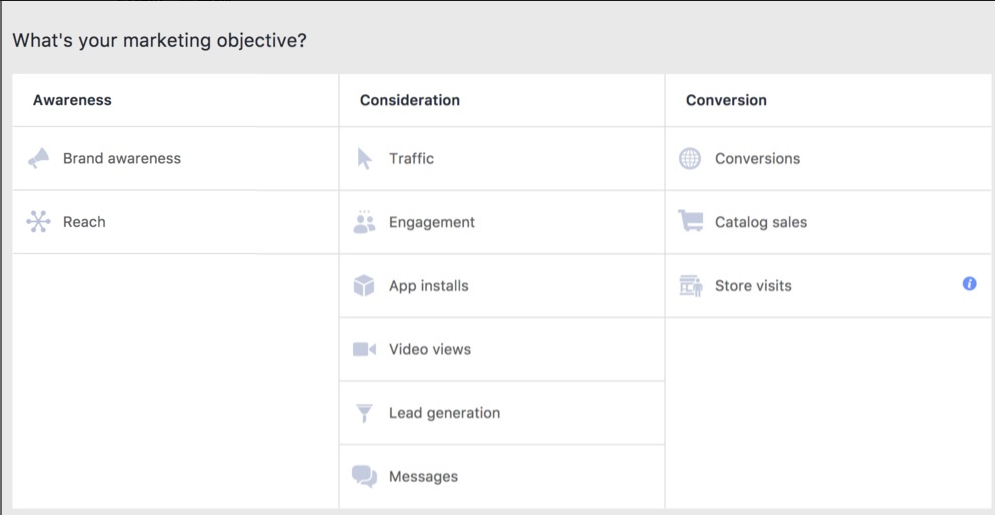Pick the Lead generation objective
The image size is (995, 515).
click(x=502, y=413)
